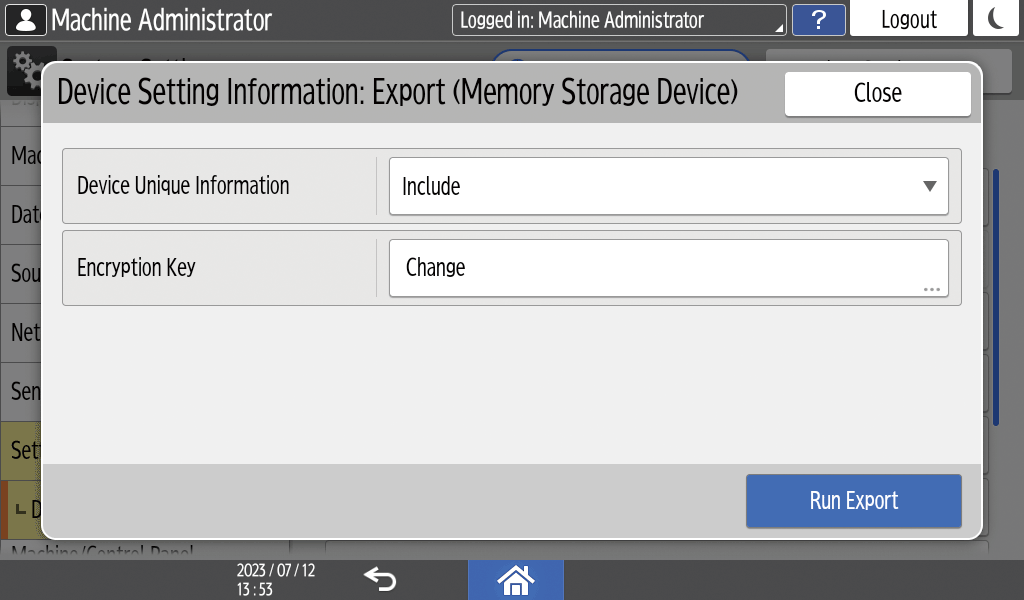Screen dimensions: 1024x600
Task: Start the export with Run Export
Action: [853, 501]
